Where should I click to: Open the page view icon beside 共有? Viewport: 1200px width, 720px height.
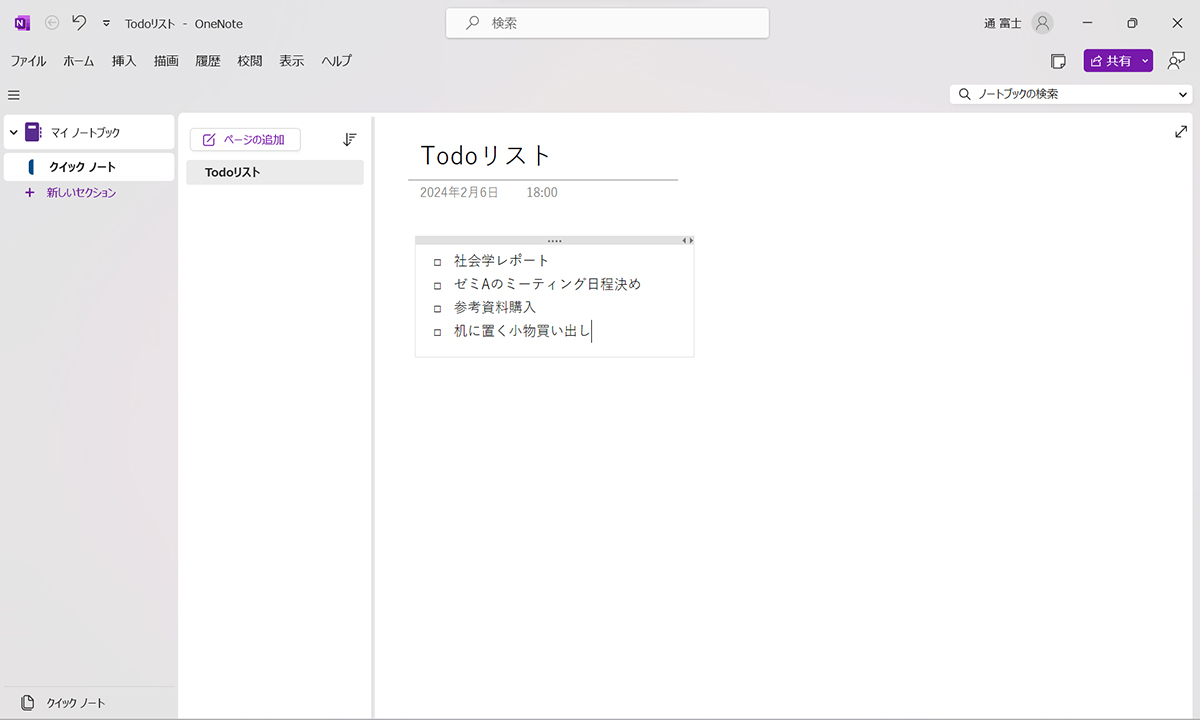point(1058,61)
